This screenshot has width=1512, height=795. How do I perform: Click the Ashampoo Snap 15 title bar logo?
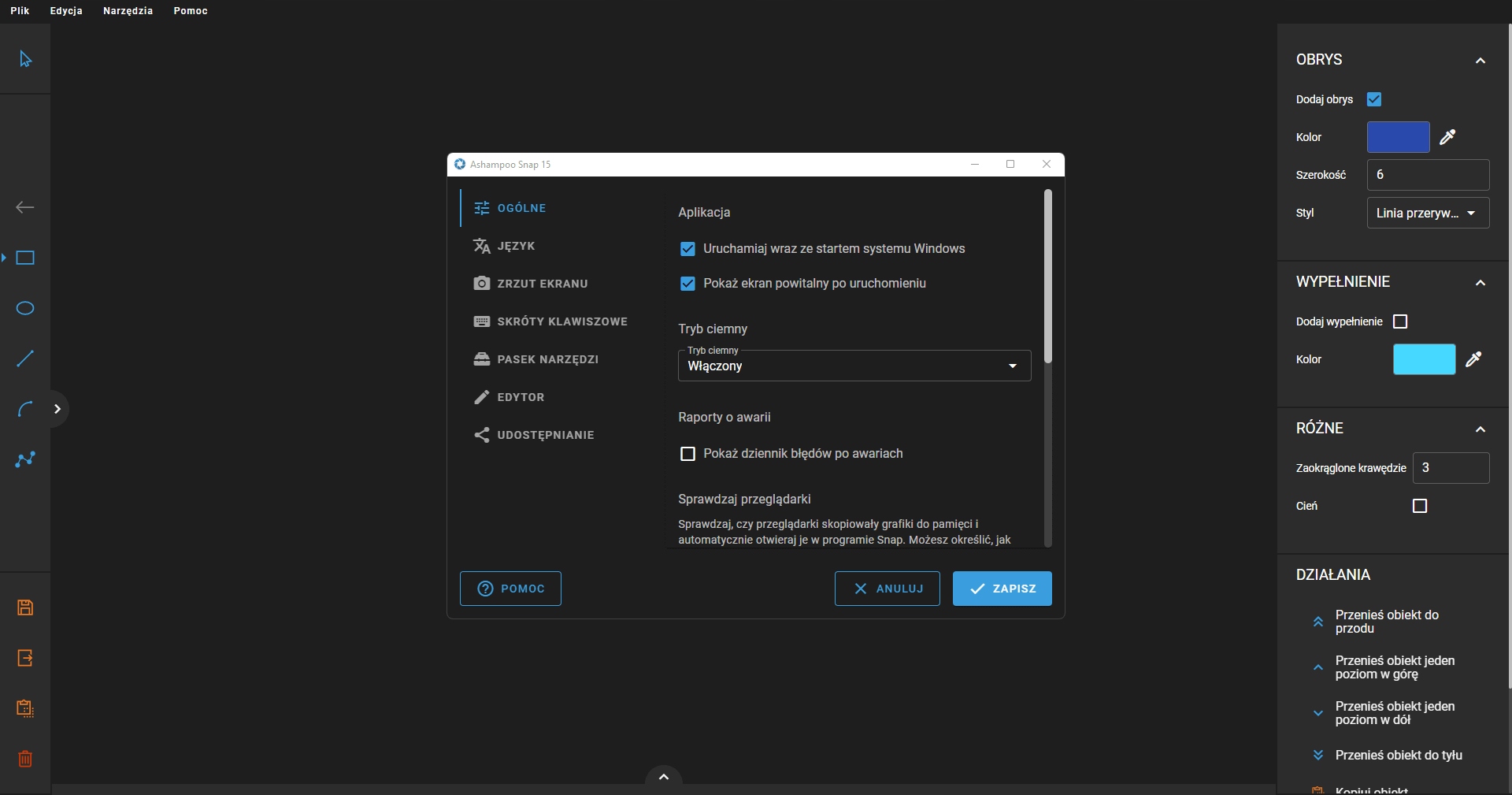click(x=460, y=164)
